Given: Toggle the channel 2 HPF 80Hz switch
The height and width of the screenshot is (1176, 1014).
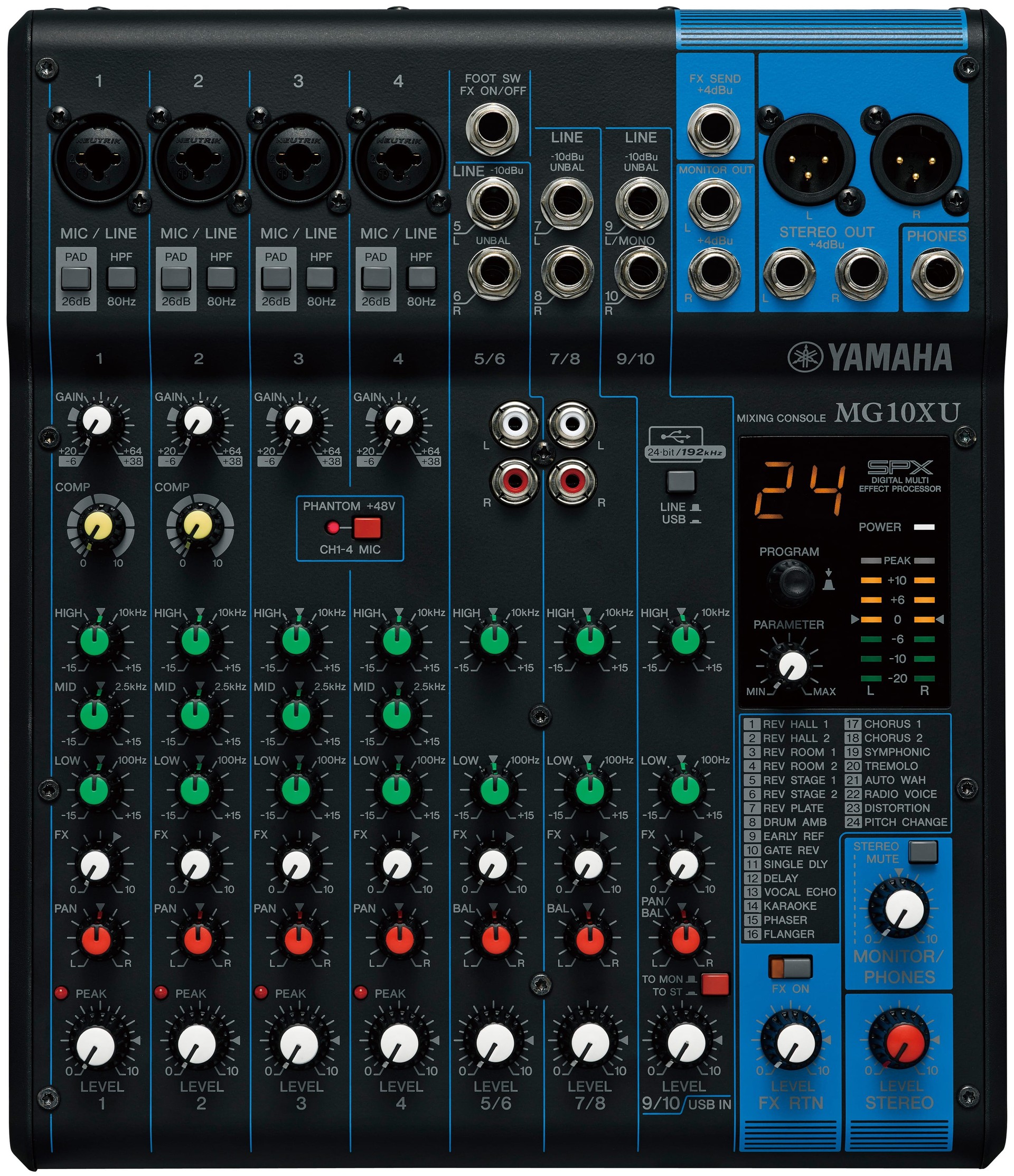Looking at the screenshot, I should click(221, 277).
